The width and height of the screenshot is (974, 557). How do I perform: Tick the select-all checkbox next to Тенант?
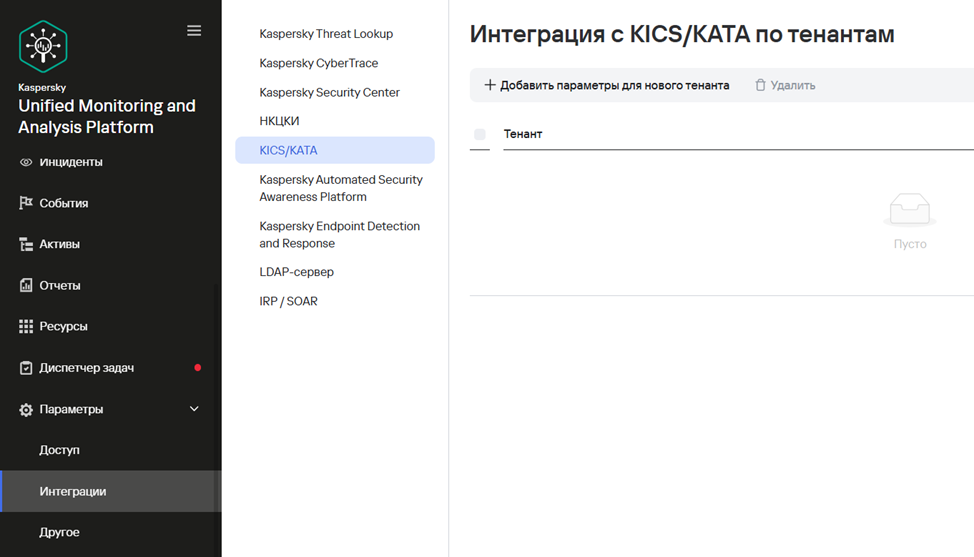480,134
